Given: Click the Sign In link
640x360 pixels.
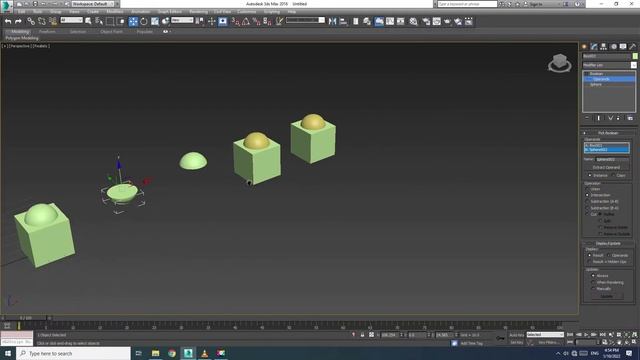Looking at the screenshot, I should [536, 4].
